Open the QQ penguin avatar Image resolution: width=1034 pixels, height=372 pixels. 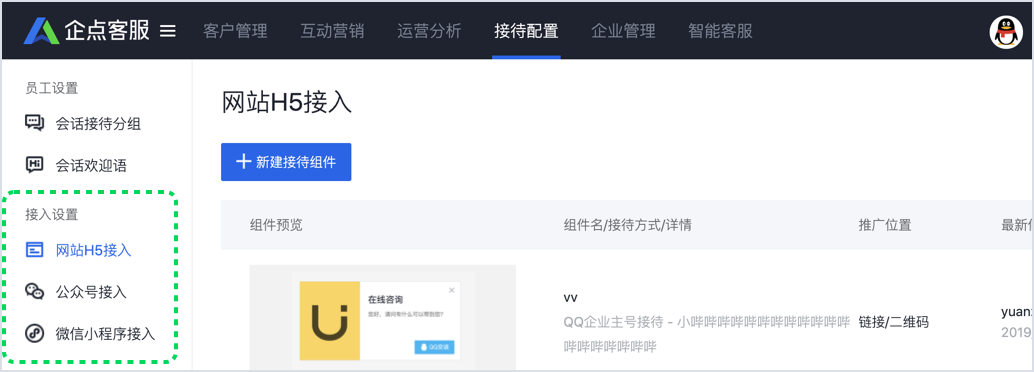pyautogui.click(x=1006, y=32)
